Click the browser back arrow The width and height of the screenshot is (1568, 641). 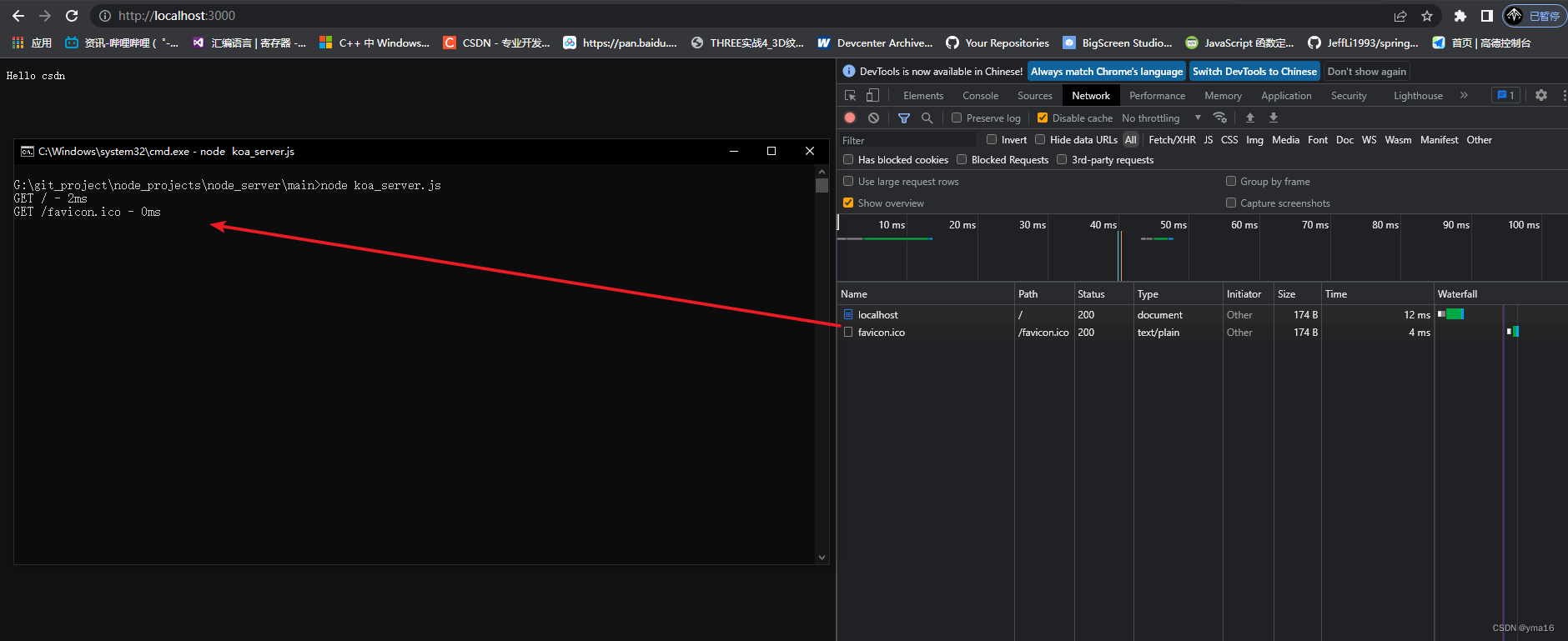coord(18,16)
